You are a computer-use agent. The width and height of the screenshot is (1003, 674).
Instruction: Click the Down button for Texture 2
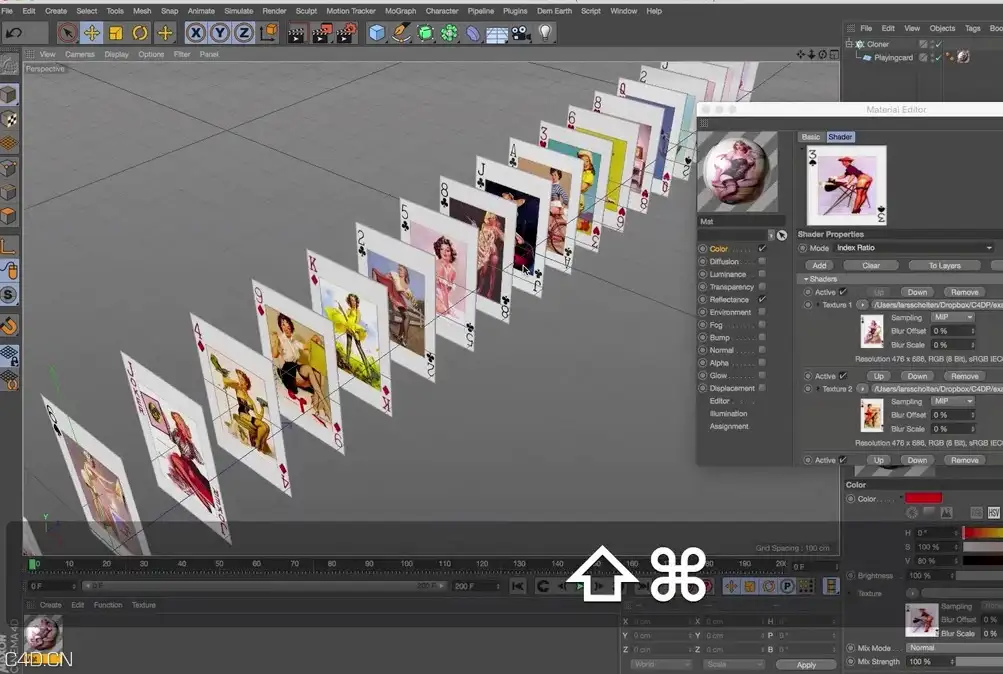click(x=917, y=376)
